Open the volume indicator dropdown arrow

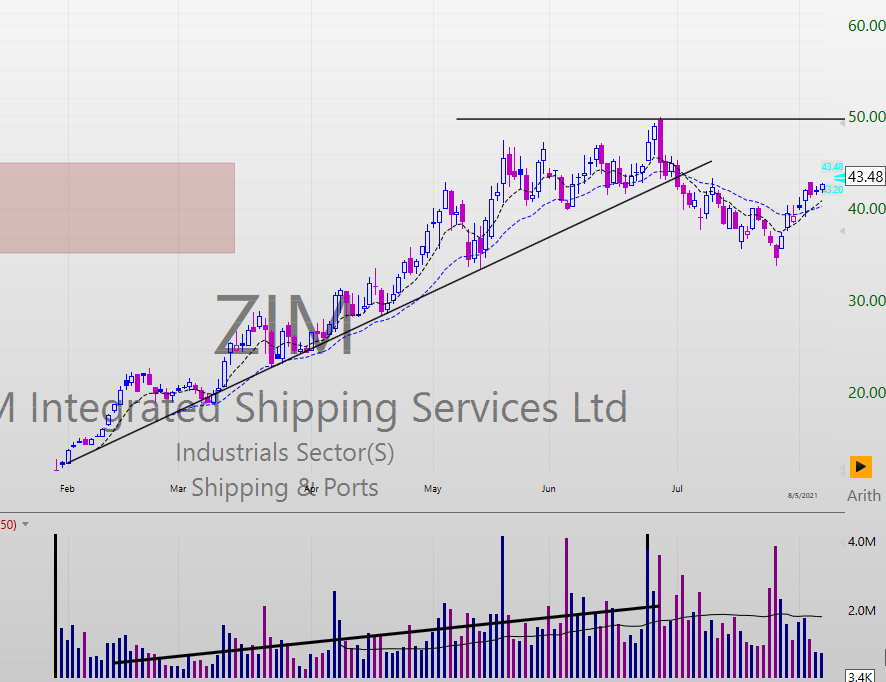click(x=25, y=525)
